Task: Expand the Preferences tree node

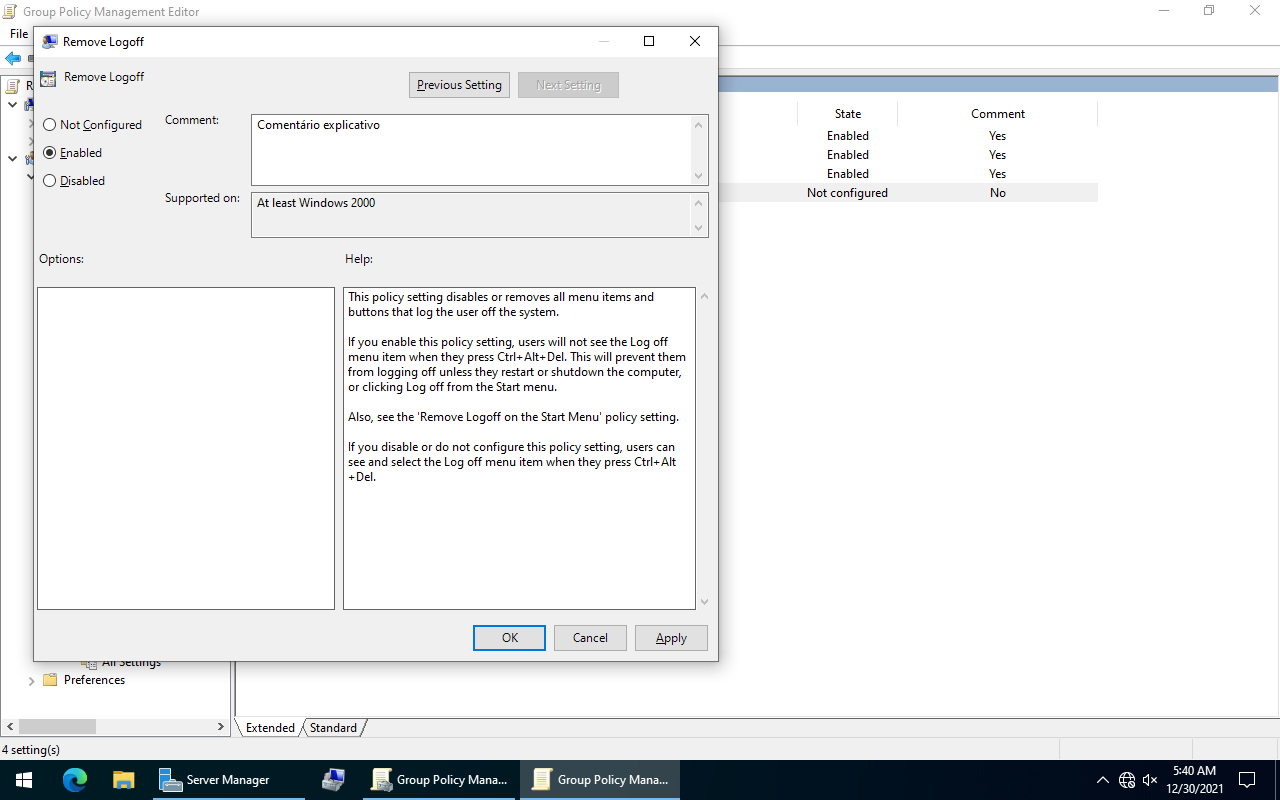Action: (x=31, y=681)
